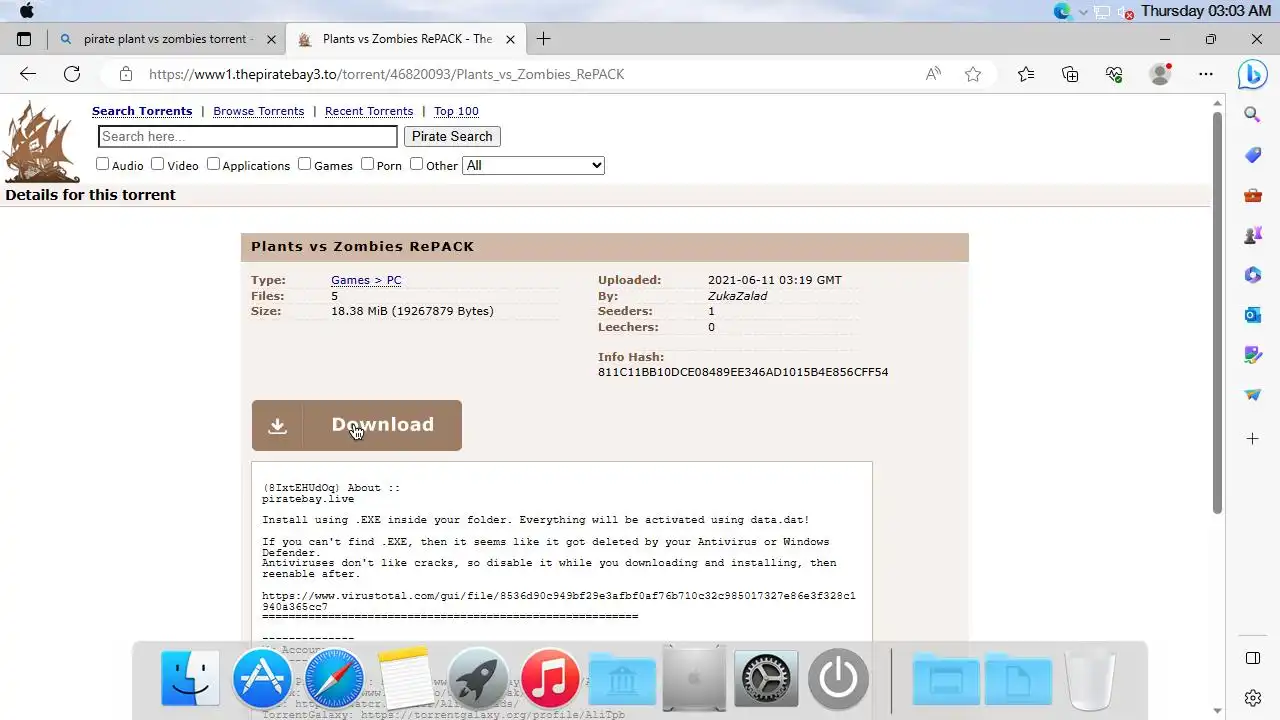This screenshot has width=1280, height=720.
Task: Click the Apple menu logo
Action: pos(27,11)
